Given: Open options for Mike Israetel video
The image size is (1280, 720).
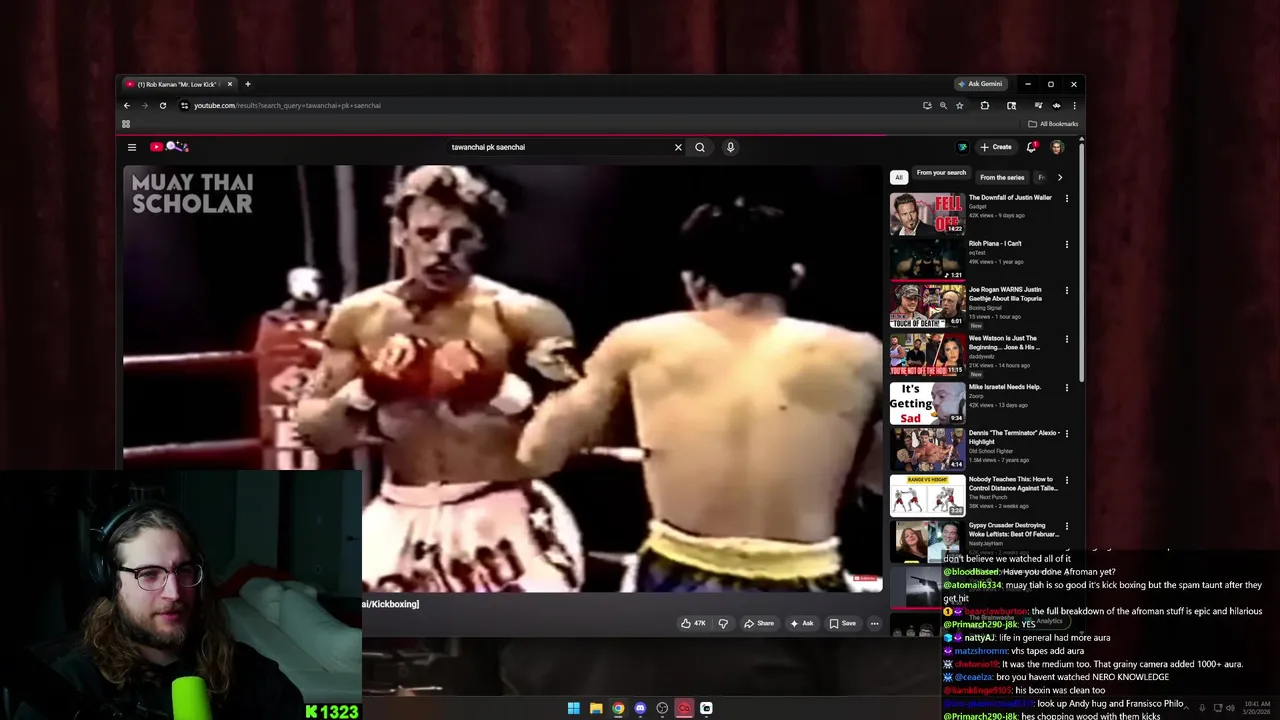Looking at the screenshot, I should click(x=1067, y=387).
